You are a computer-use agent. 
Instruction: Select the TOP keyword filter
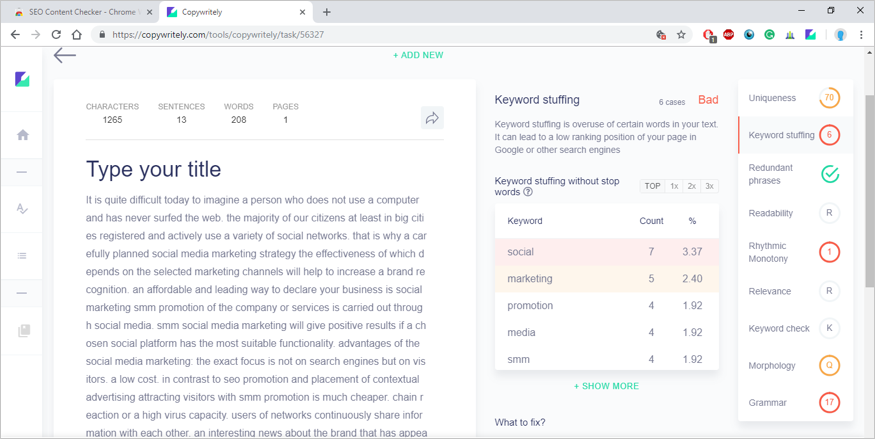652,186
